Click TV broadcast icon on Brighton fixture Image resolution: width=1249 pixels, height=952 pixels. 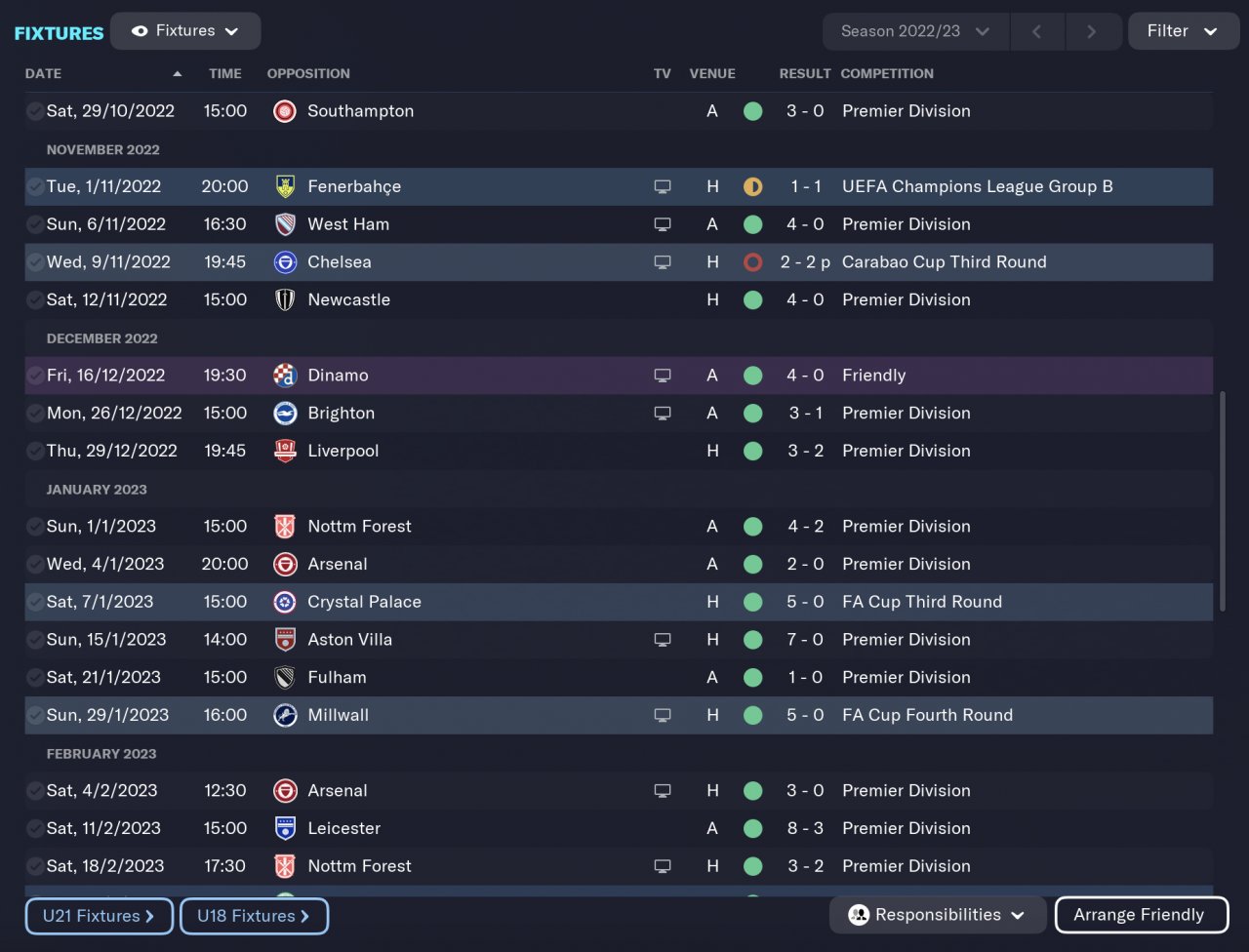663,414
